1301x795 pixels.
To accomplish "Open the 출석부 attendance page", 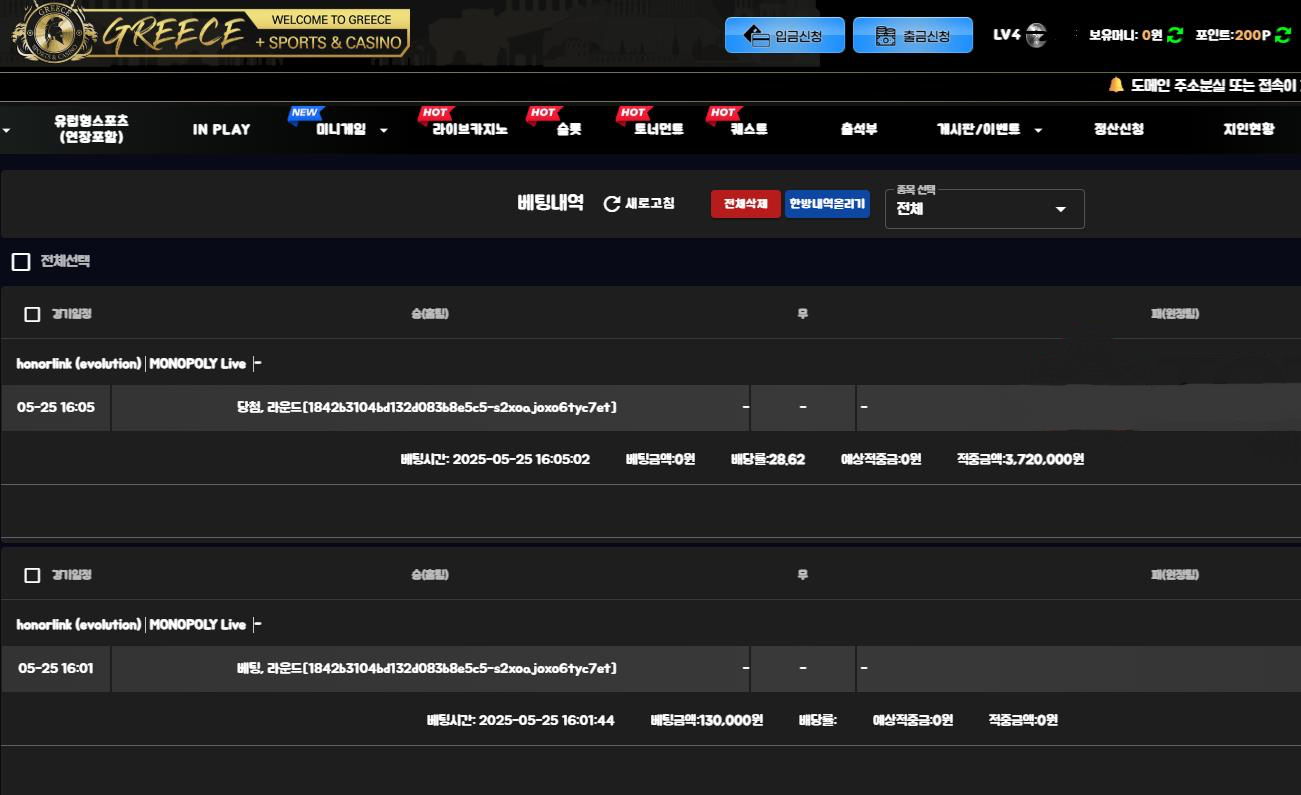I will click(x=859, y=129).
